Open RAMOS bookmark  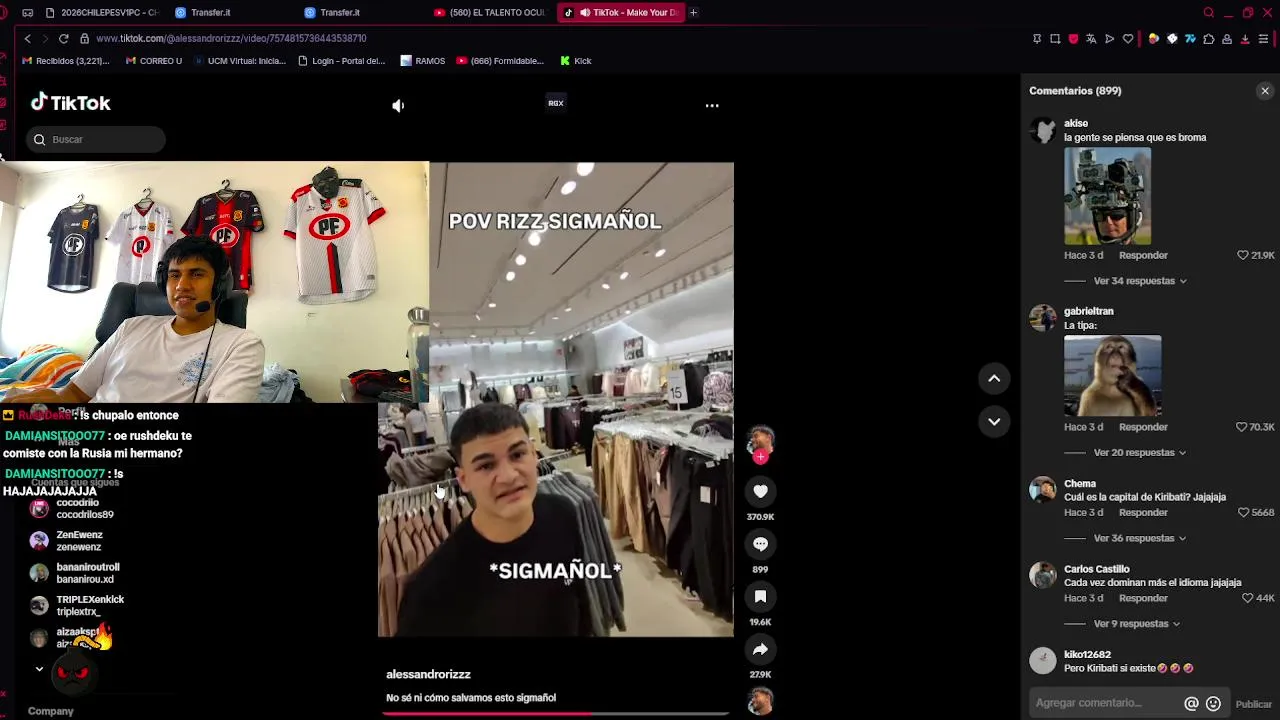(423, 61)
